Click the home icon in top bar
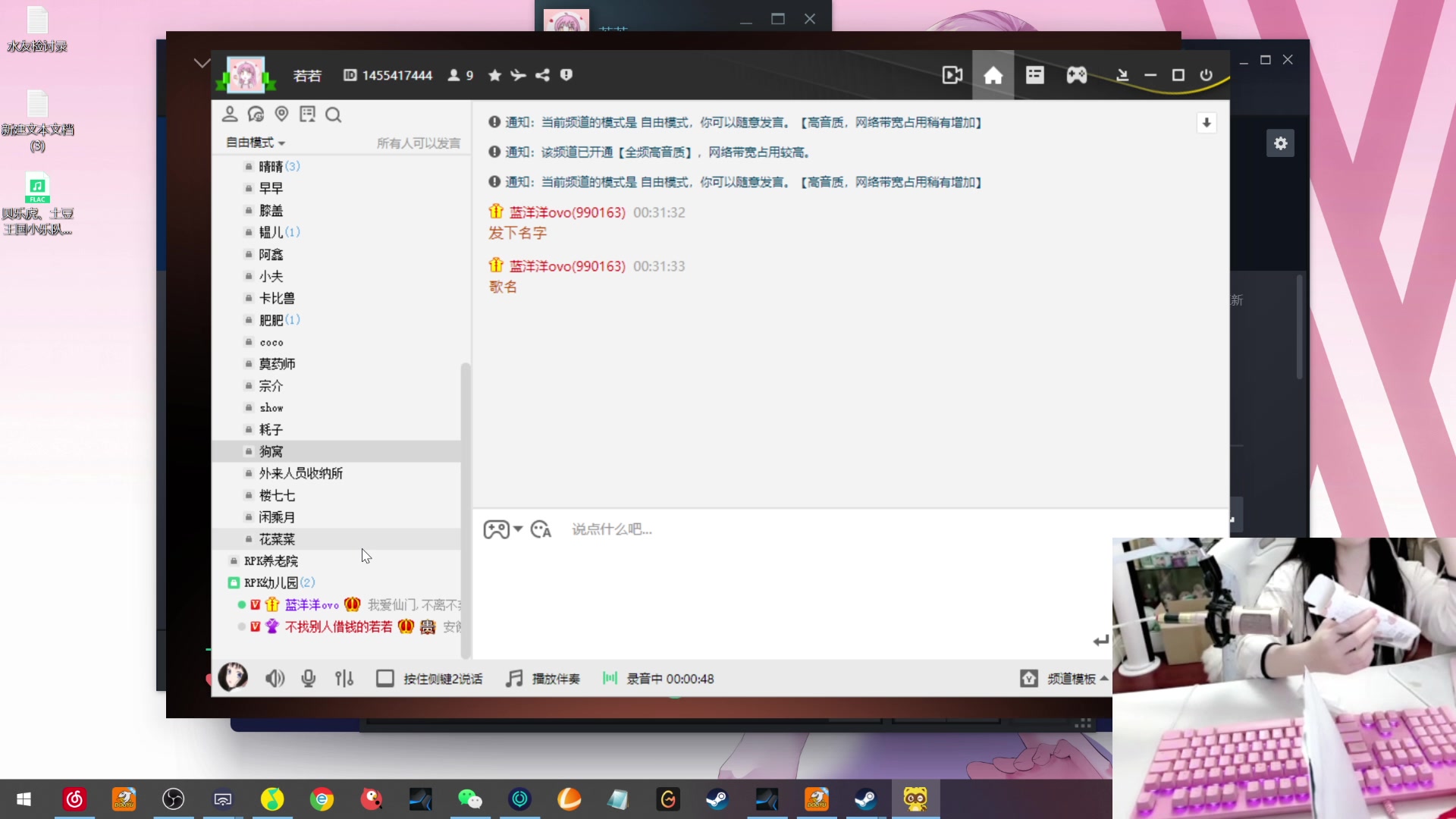The height and width of the screenshot is (819, 1456). 993,75
